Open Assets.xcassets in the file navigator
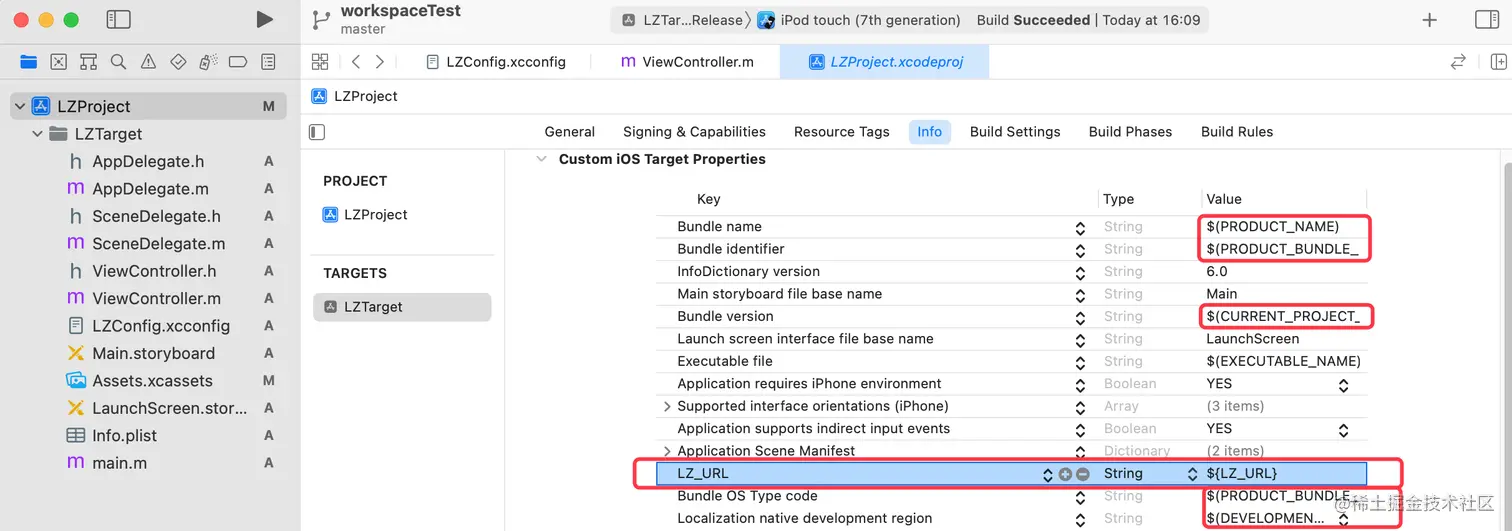 click(152, 381)
